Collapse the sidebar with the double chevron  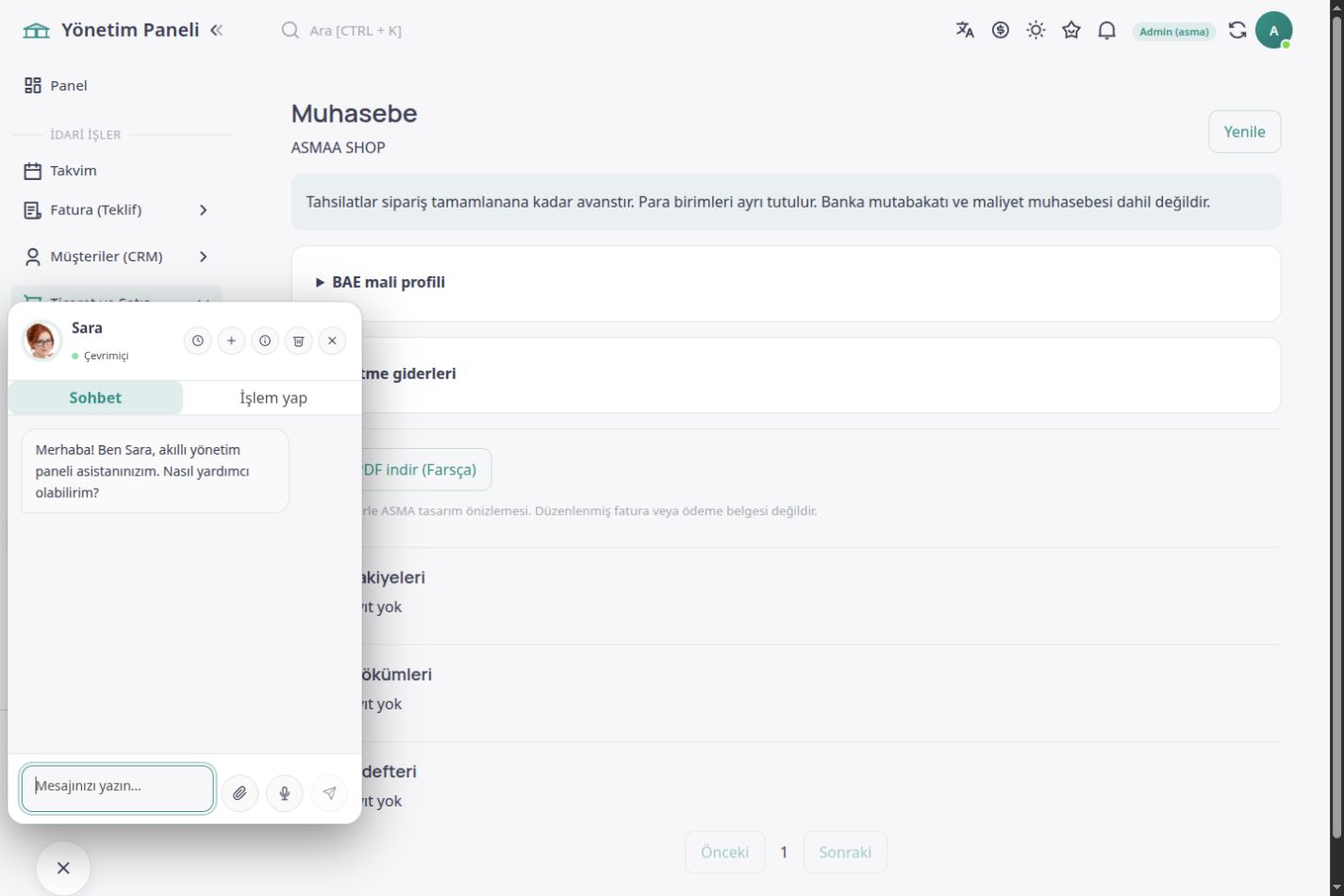pyautogui.click(x=217, y=30)
